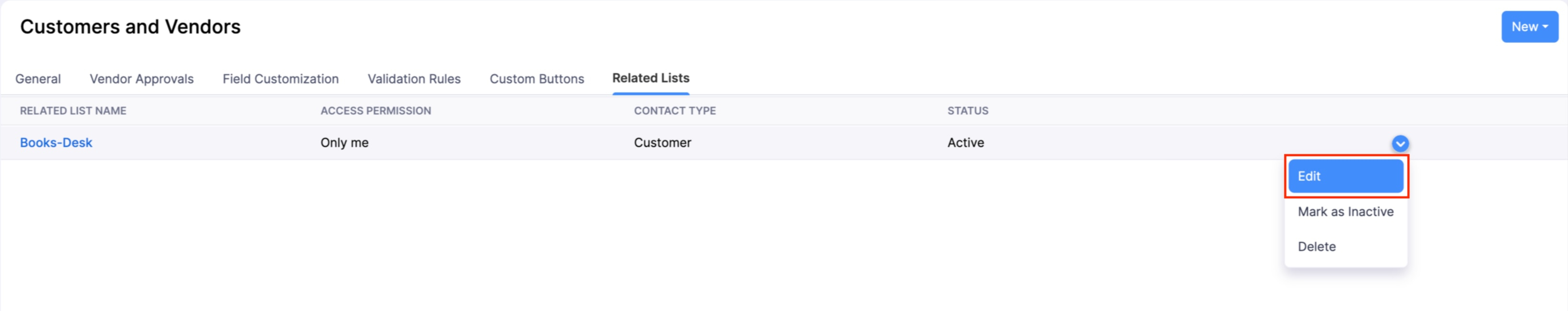Select the Related Lists tab
This screenshot has height=311, width=1568.
[650, 79]
